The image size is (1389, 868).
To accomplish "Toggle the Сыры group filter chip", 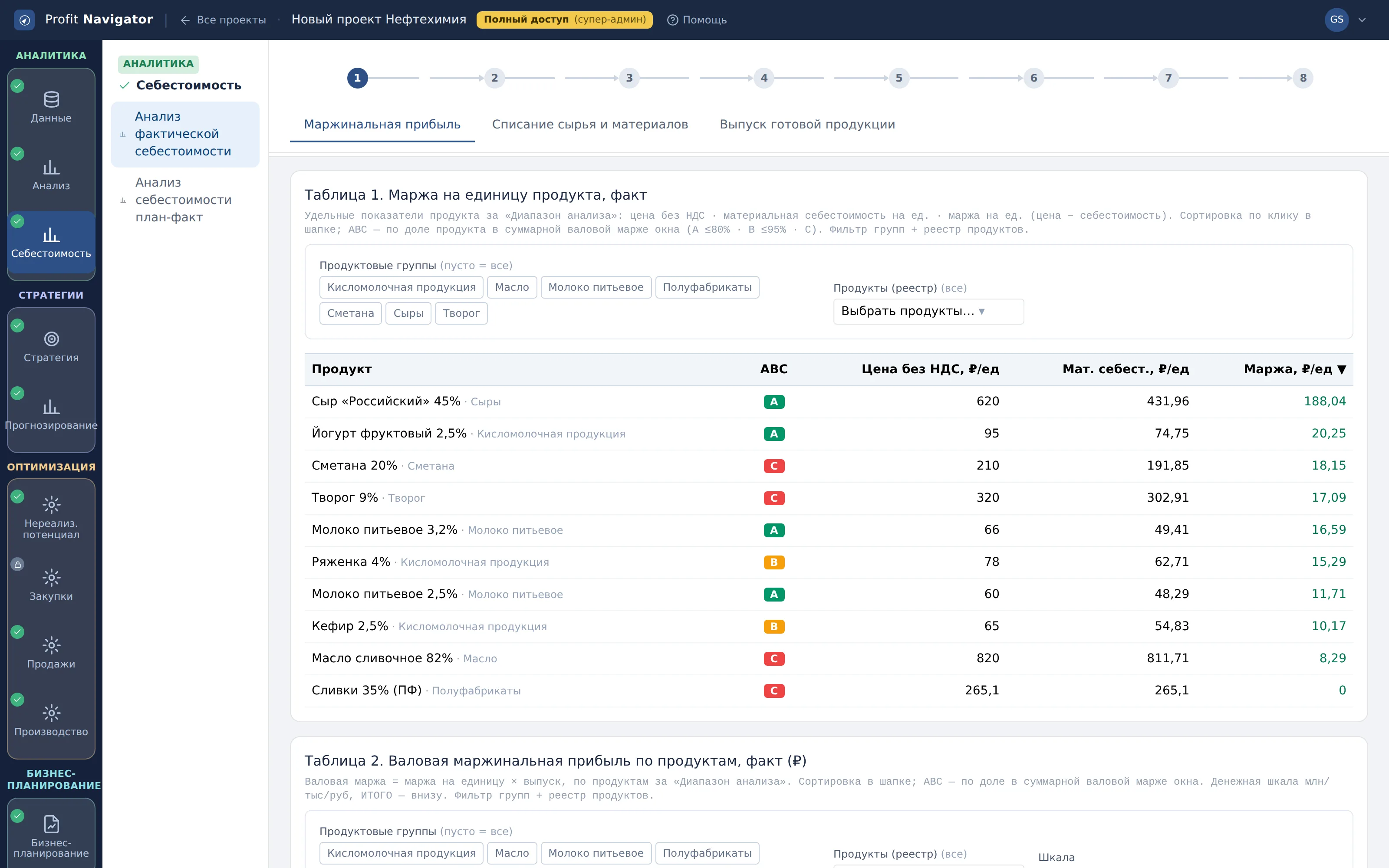I will click(408, 313).
